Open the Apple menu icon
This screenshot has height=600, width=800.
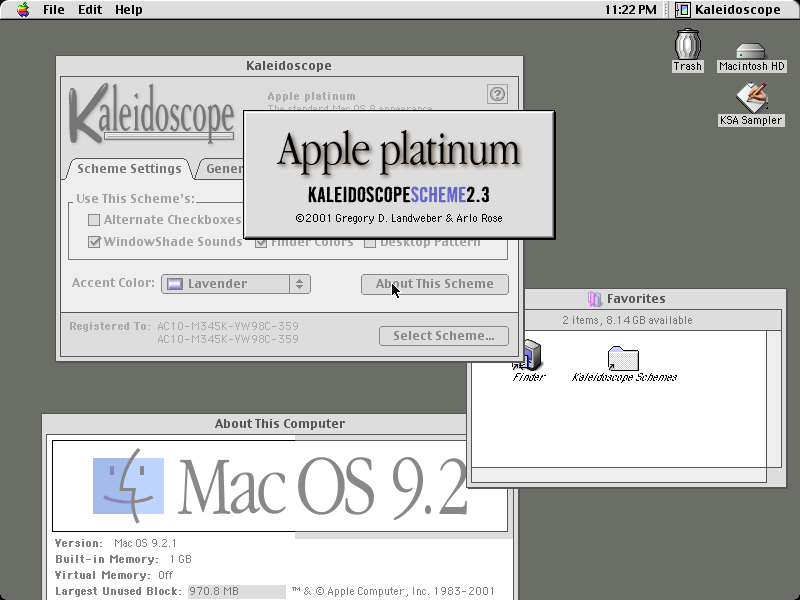pos(22,10)
